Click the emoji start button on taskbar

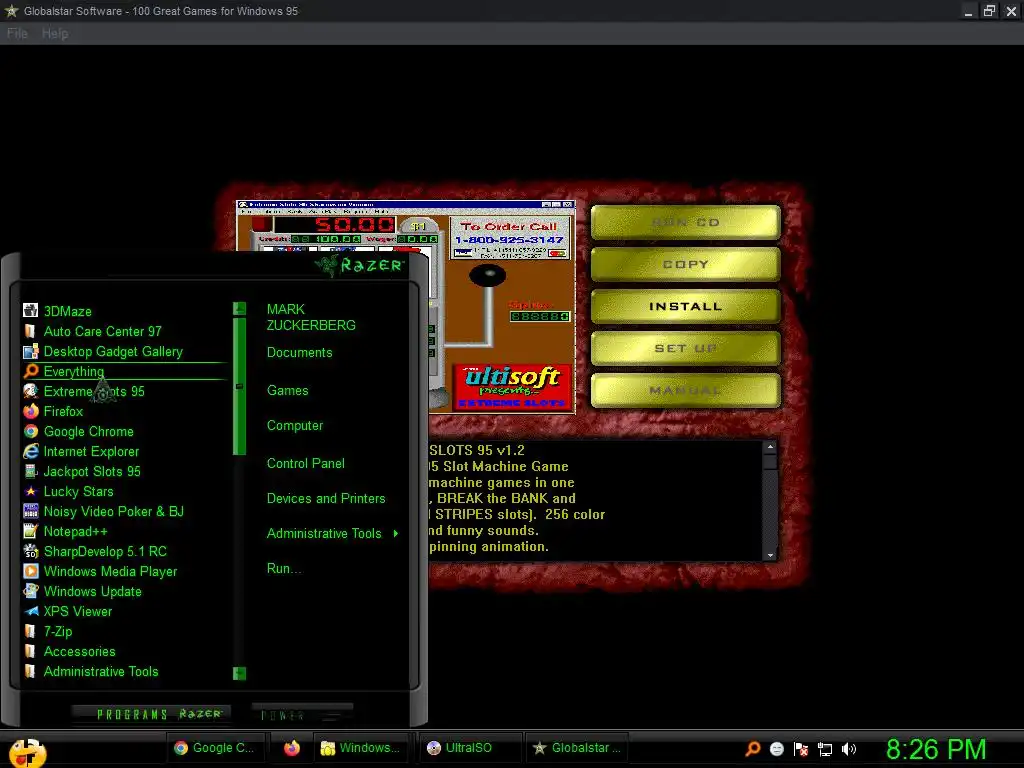[x=27, y=752]
